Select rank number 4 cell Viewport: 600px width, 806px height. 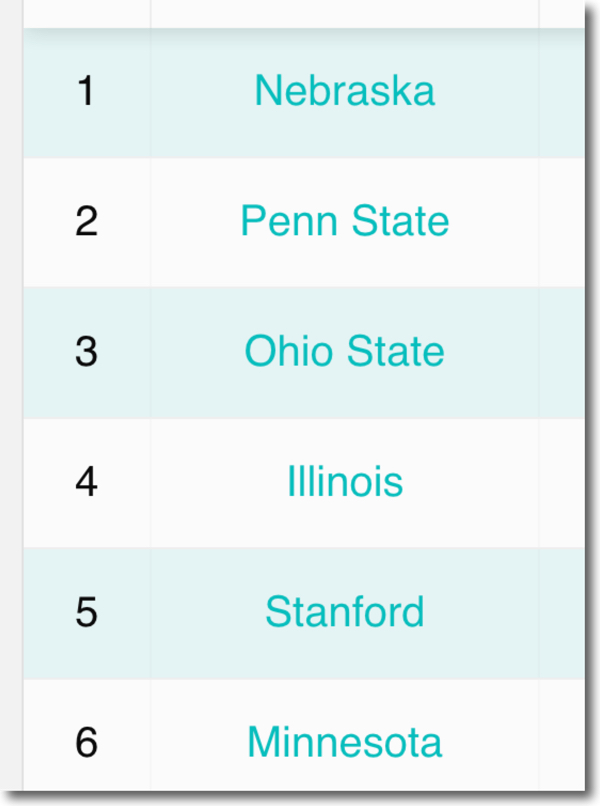pos(87,482)
